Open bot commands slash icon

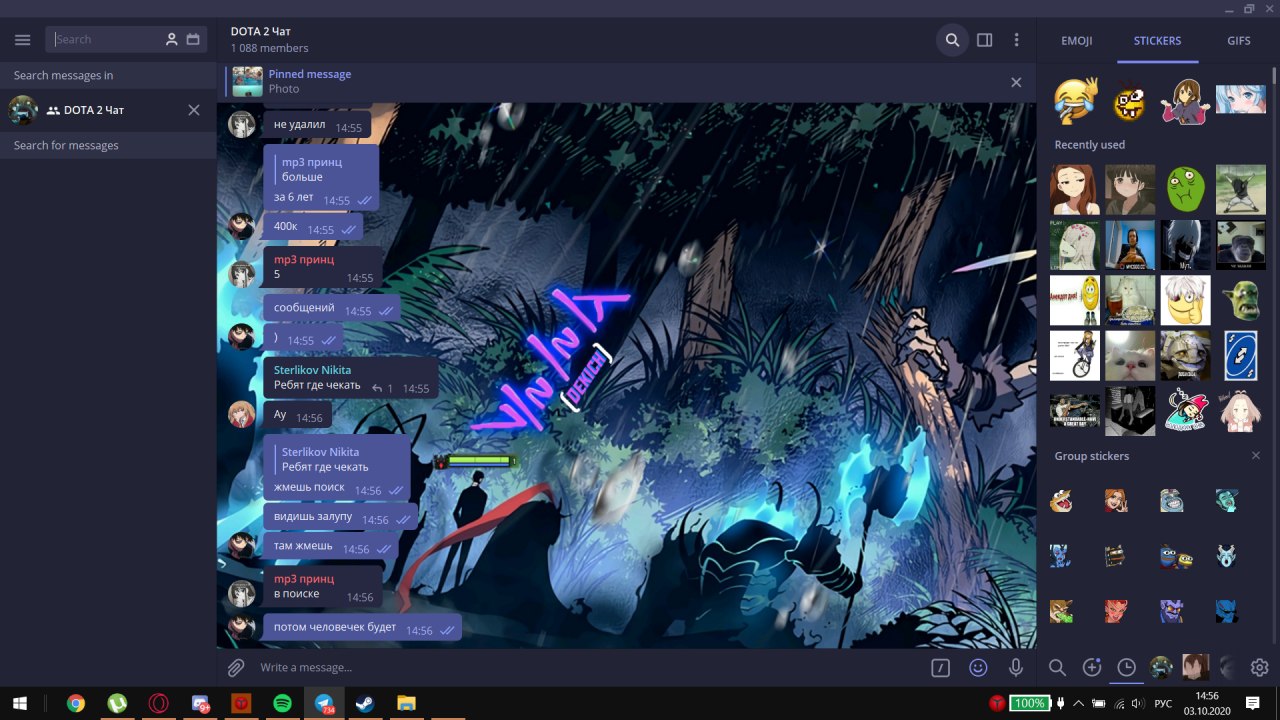point(940,668)
